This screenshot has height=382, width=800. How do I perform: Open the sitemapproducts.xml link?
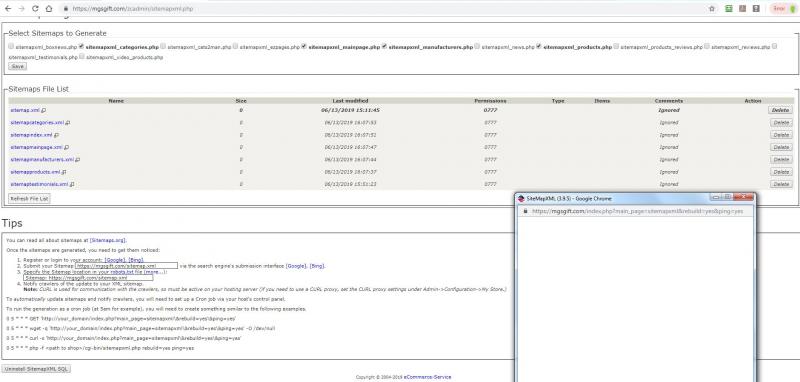click(35, 172)
